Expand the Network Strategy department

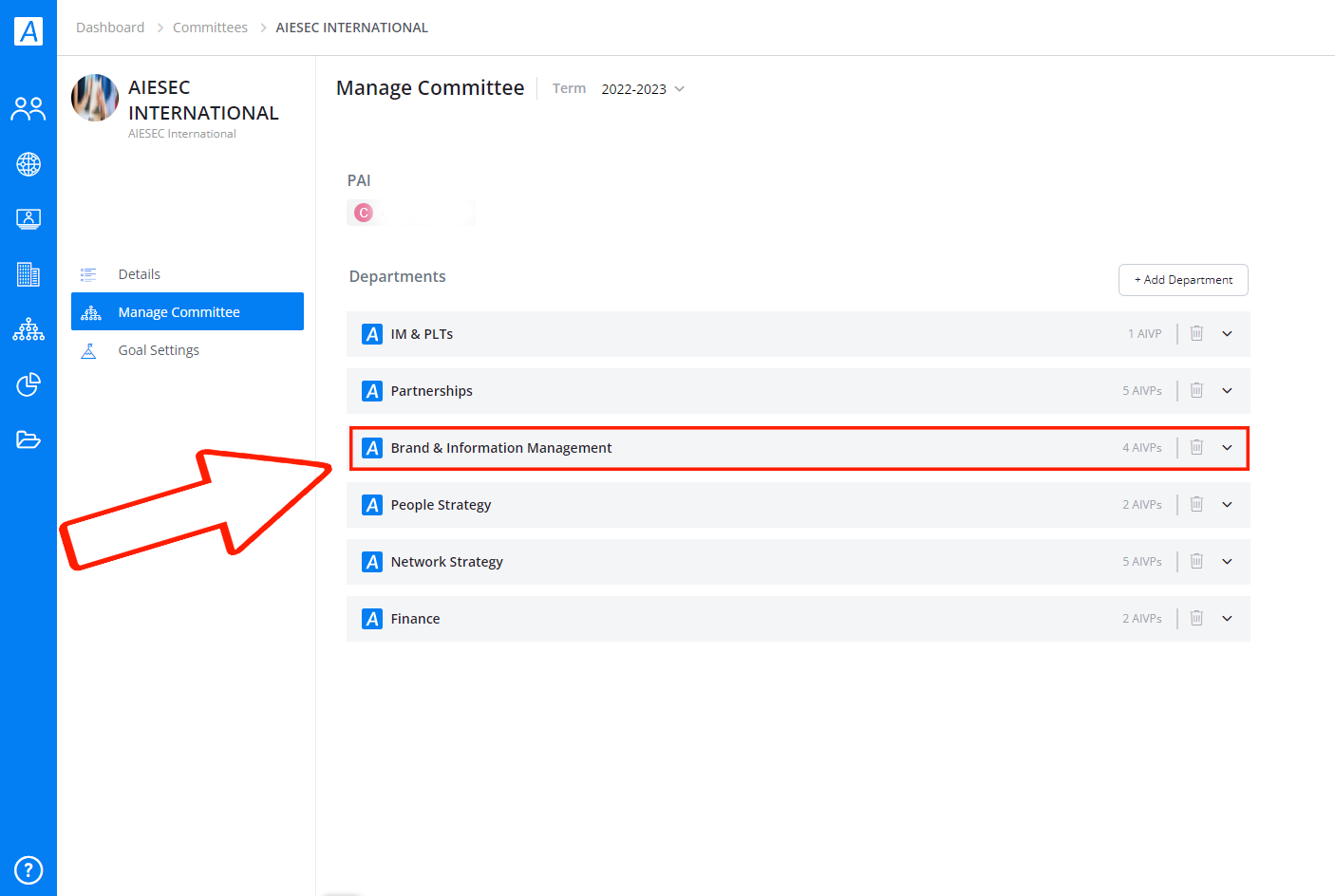1227,561
